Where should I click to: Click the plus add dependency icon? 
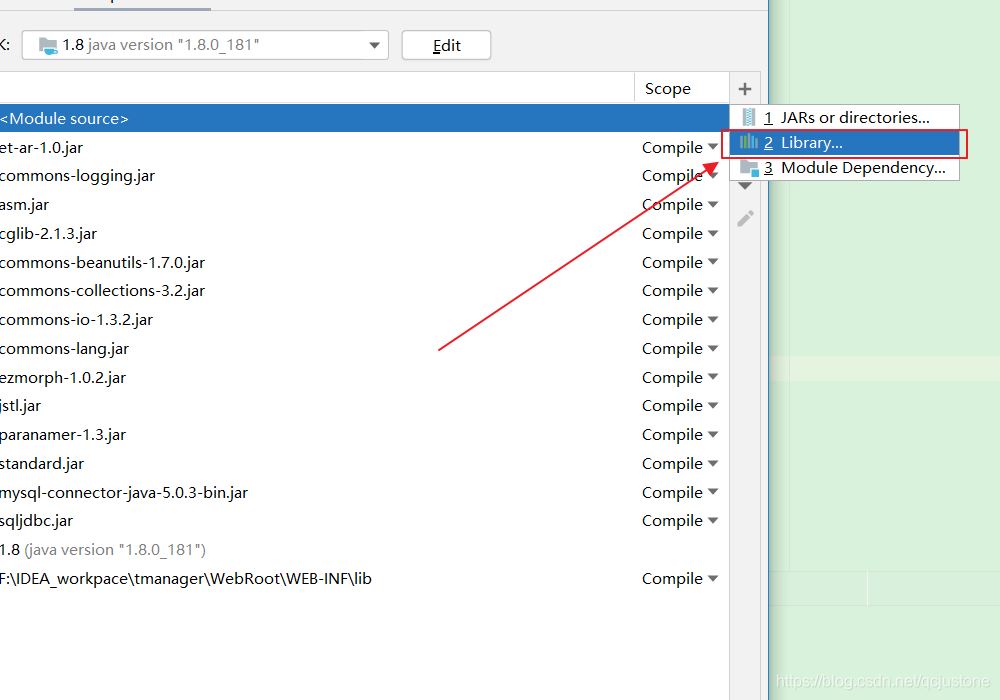tap(745, 89)
